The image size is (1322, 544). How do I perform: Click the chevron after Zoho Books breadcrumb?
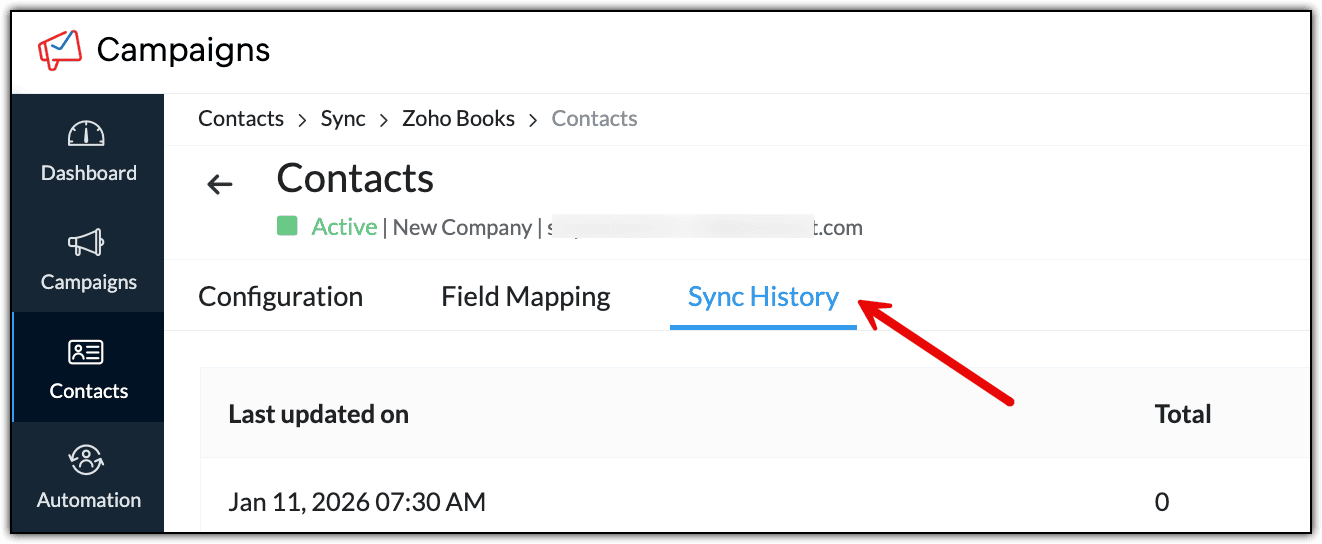(x=533, y=120)
